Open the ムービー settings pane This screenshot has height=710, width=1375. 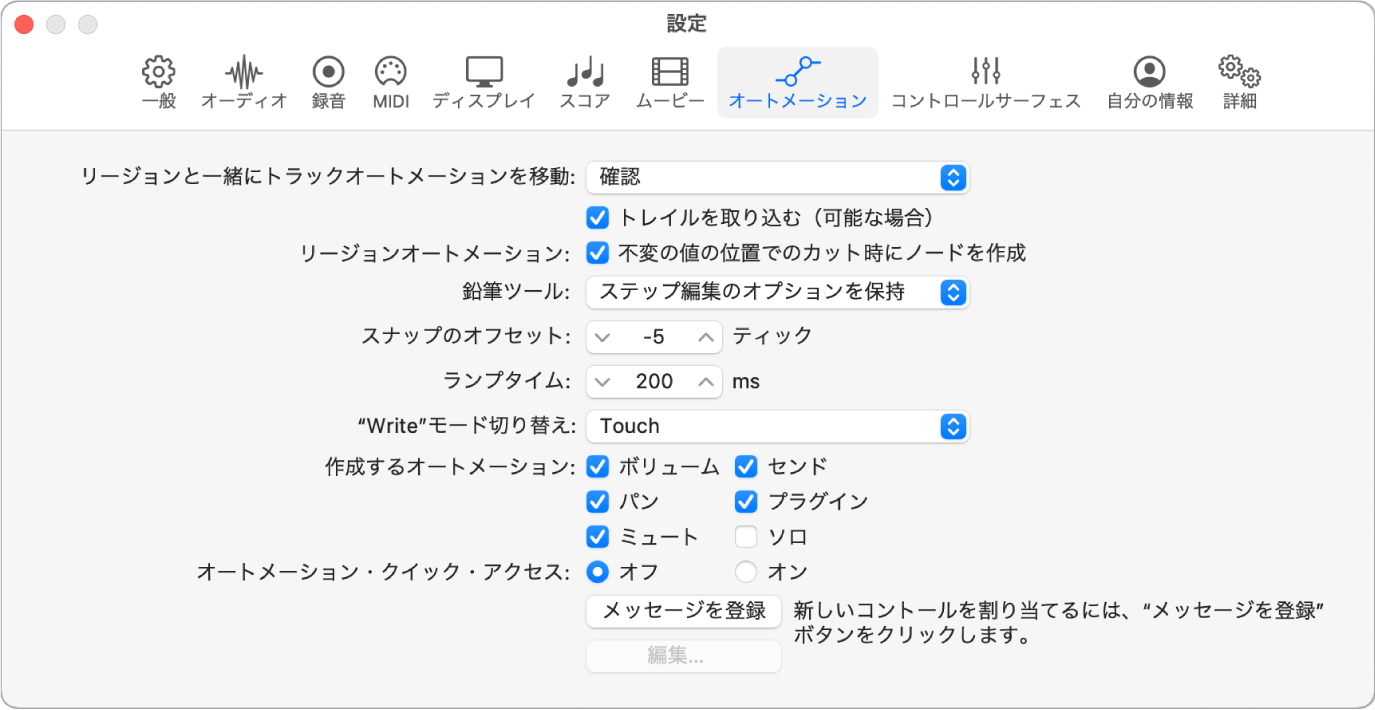[x=668, y=80]
